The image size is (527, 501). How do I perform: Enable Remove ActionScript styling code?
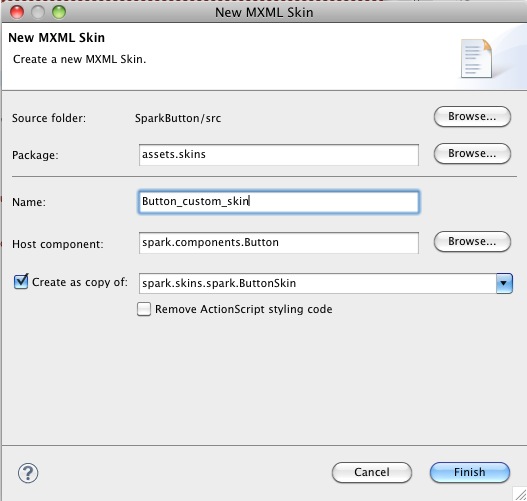coord(144,309)
